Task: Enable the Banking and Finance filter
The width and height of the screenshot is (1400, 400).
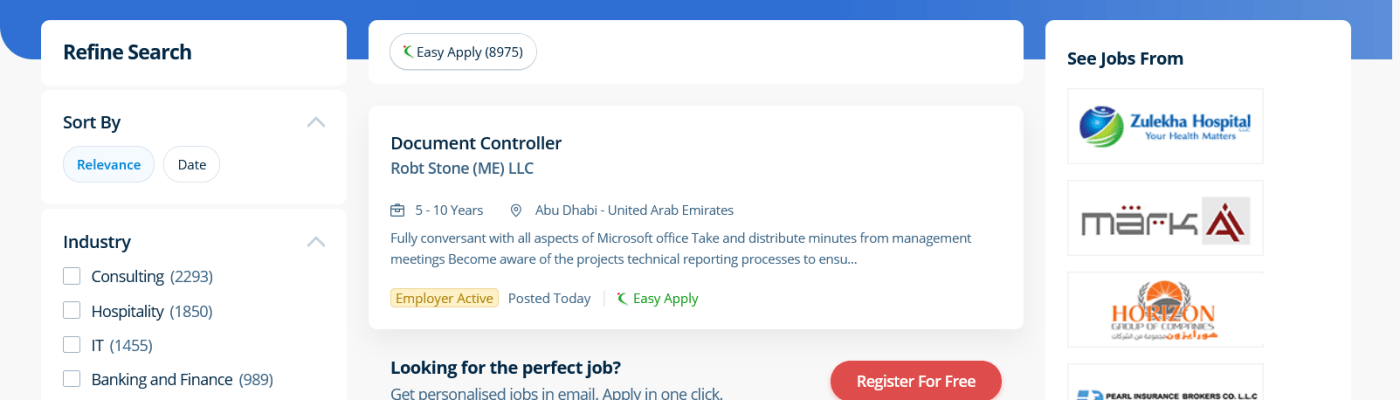Action: (x=72, y=379)
